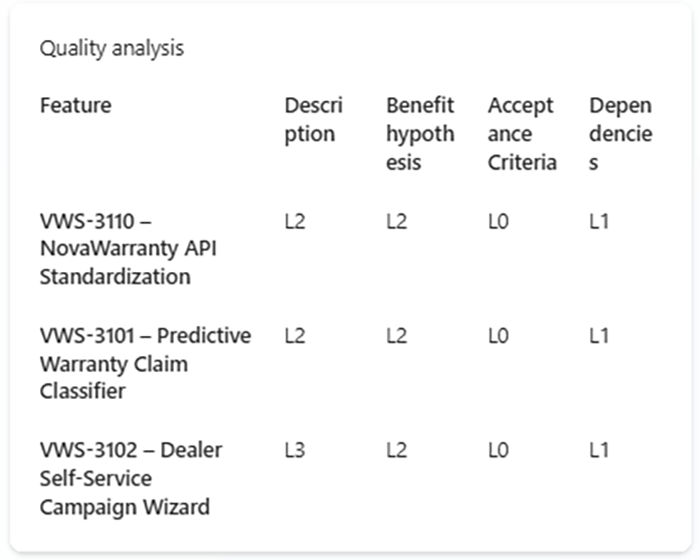The height and width of the screenshot is (560, 700).
Task: Select VWS-3101 Predictive Warranty Claim Classifier
Action: (145, 363)
